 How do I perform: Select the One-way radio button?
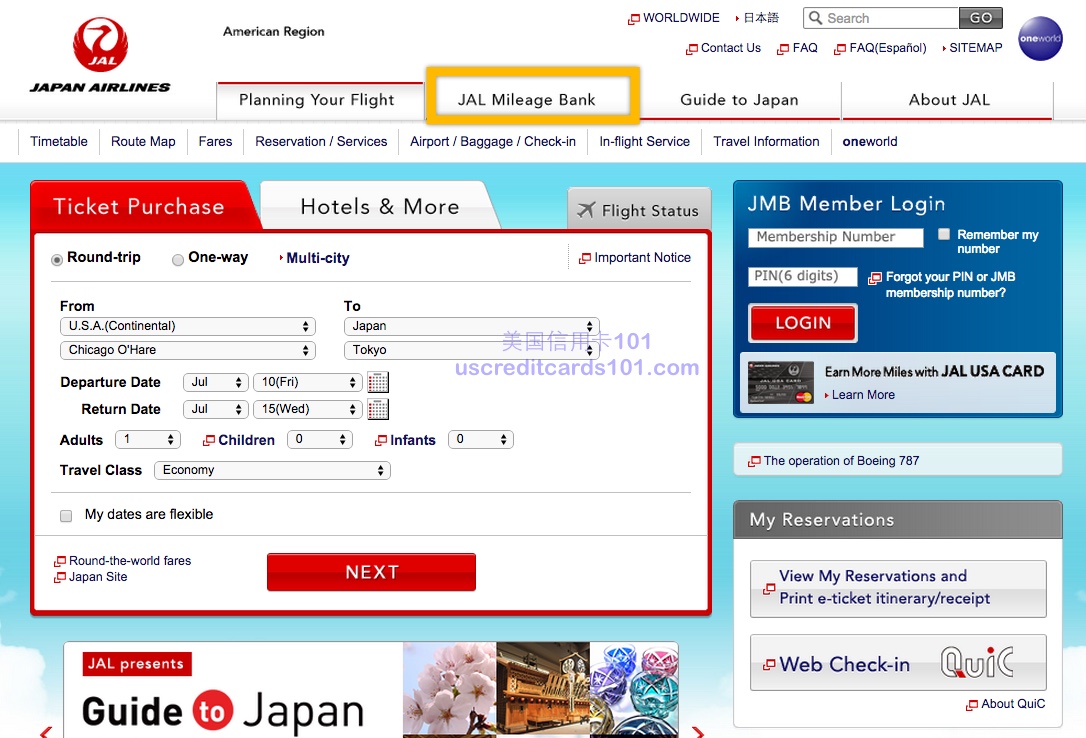pyautogui.click(x=178, y=259)
